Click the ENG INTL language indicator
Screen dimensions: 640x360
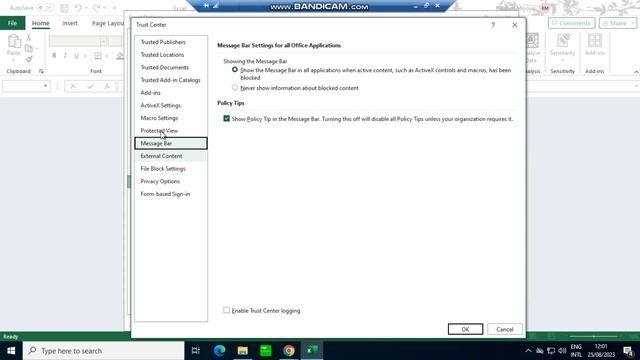[576, 351]
